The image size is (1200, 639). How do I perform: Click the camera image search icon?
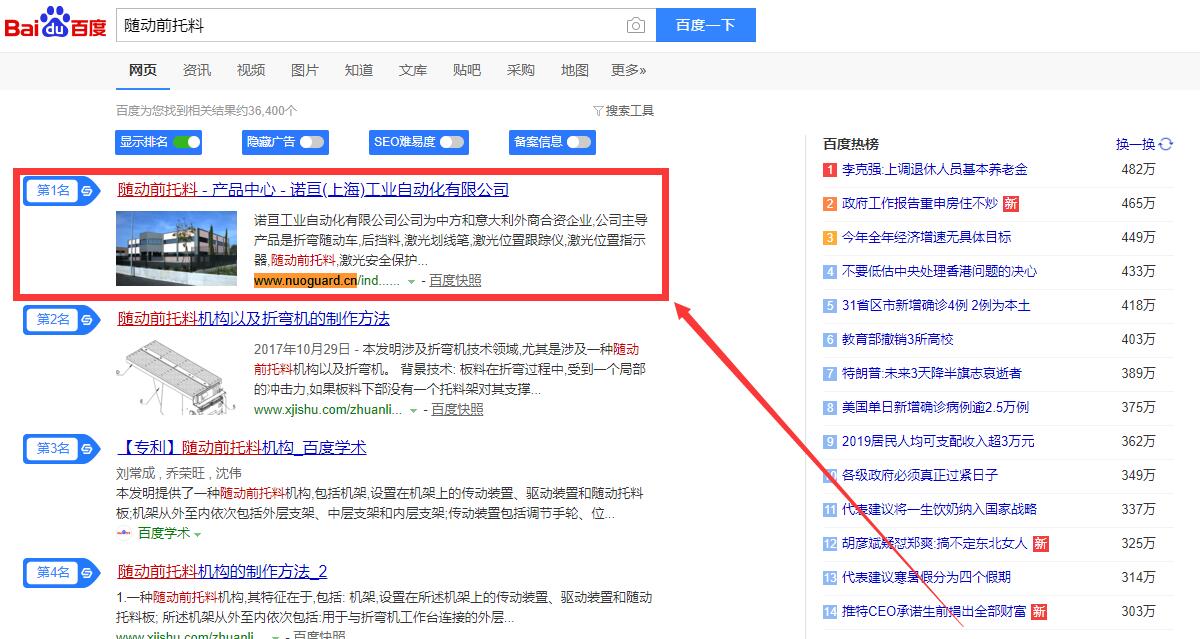click(x=635, y=26)
